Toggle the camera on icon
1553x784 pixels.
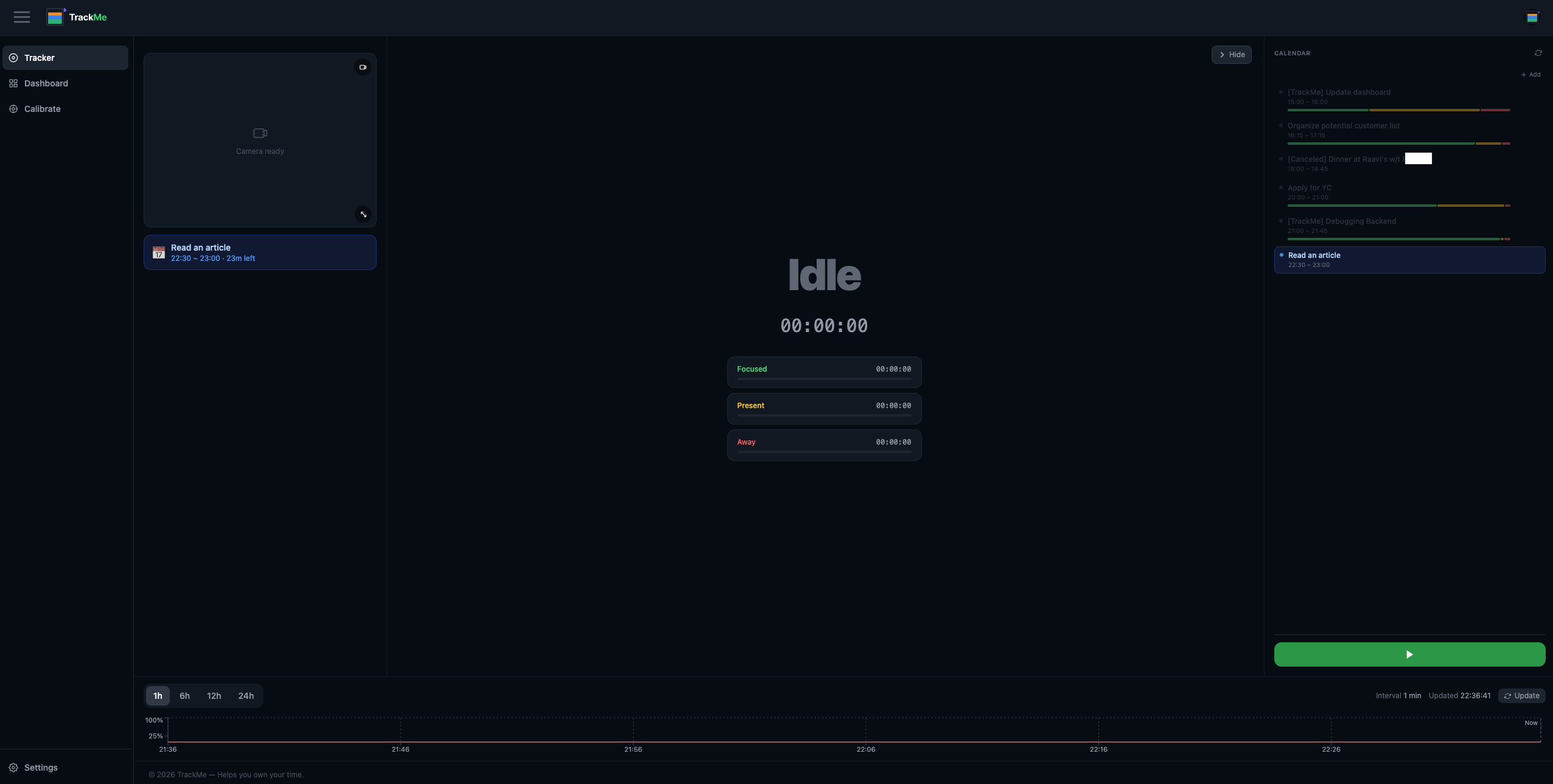(363, 68)
